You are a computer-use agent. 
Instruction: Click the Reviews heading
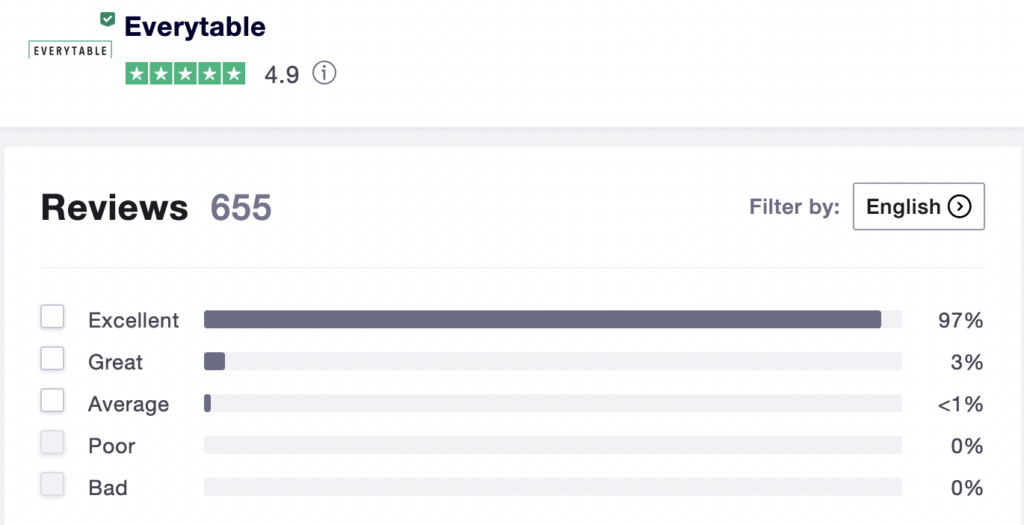114,208
